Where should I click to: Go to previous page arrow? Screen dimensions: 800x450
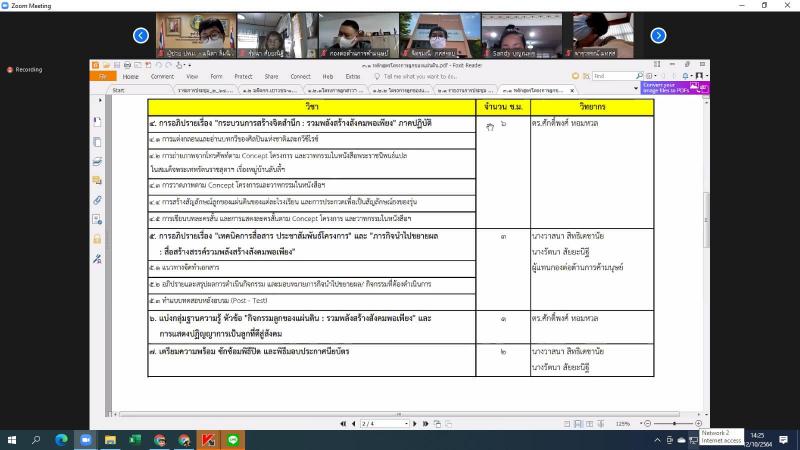[x=354, y=424]
